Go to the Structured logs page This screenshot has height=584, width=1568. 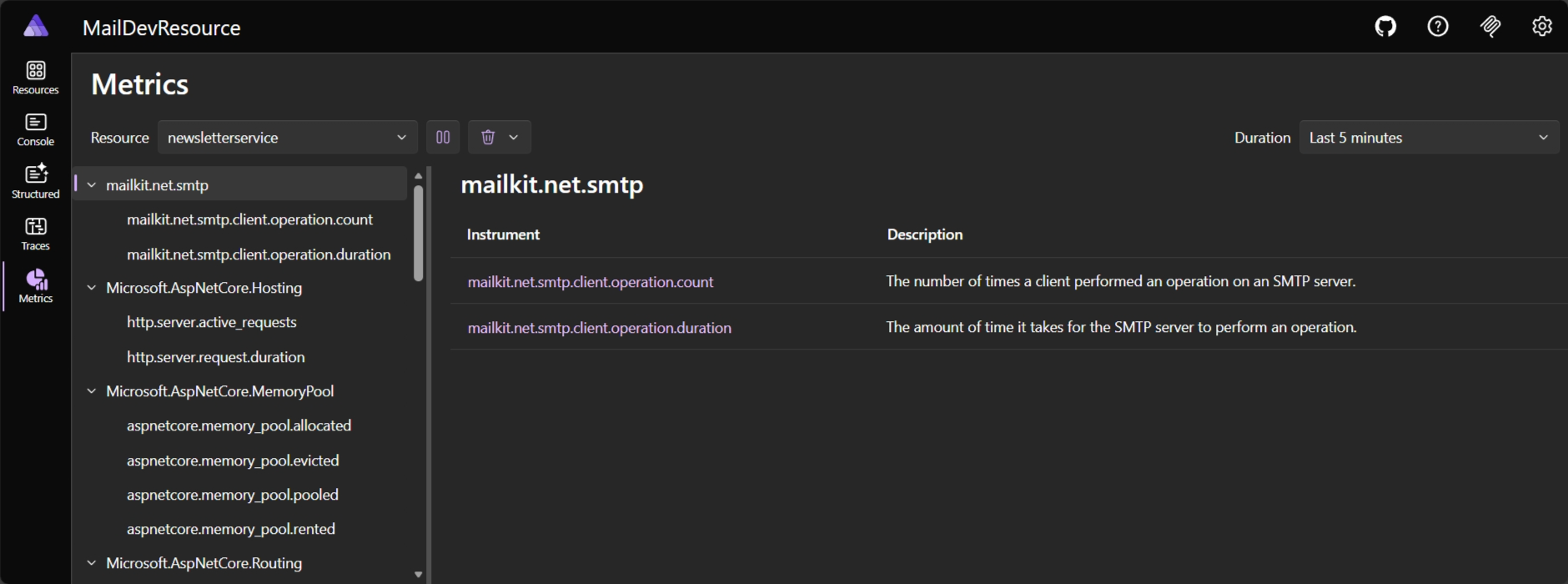[36, 182]
